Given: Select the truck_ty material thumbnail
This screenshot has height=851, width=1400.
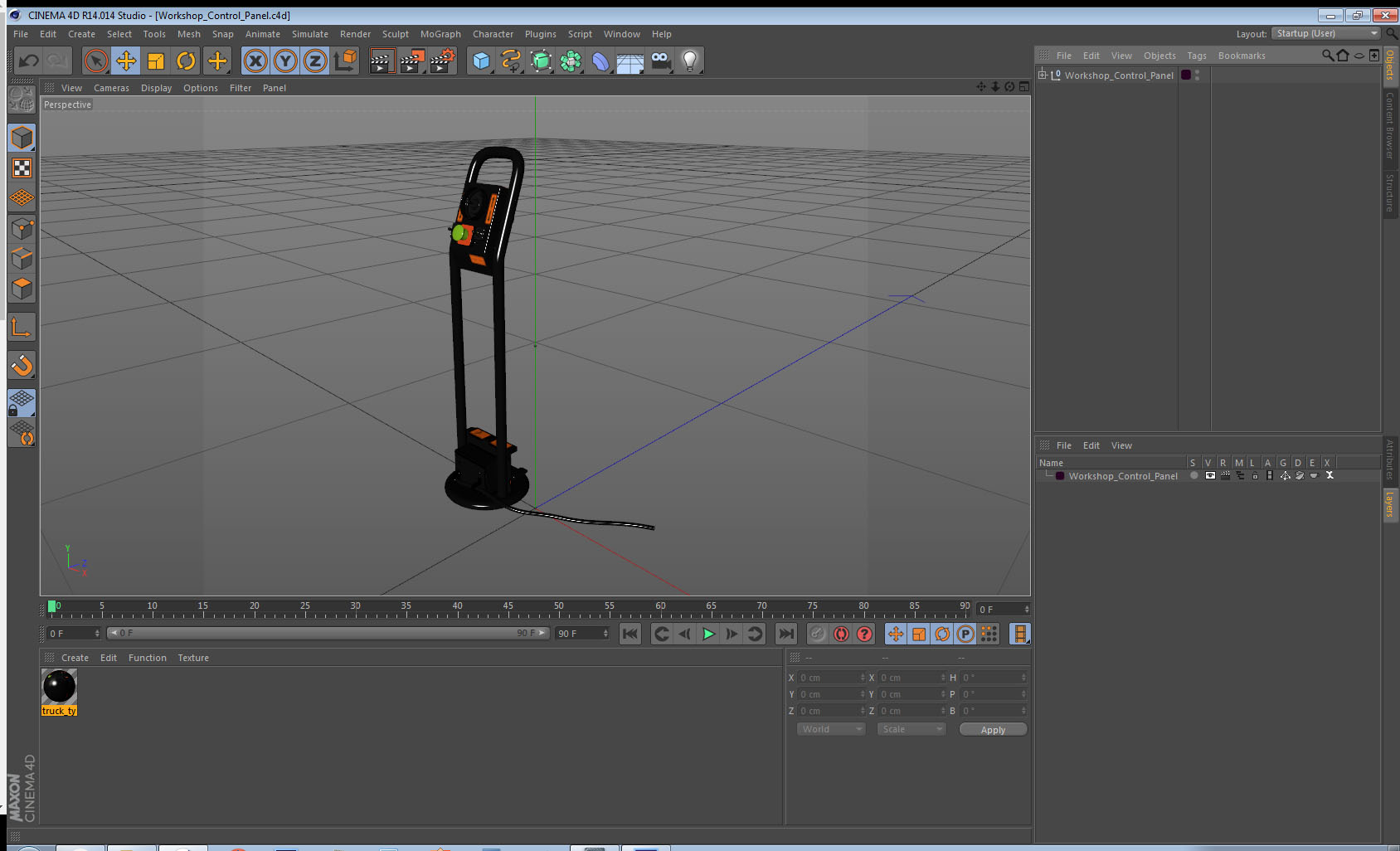Looking at the screenshot, I should 59,687.
